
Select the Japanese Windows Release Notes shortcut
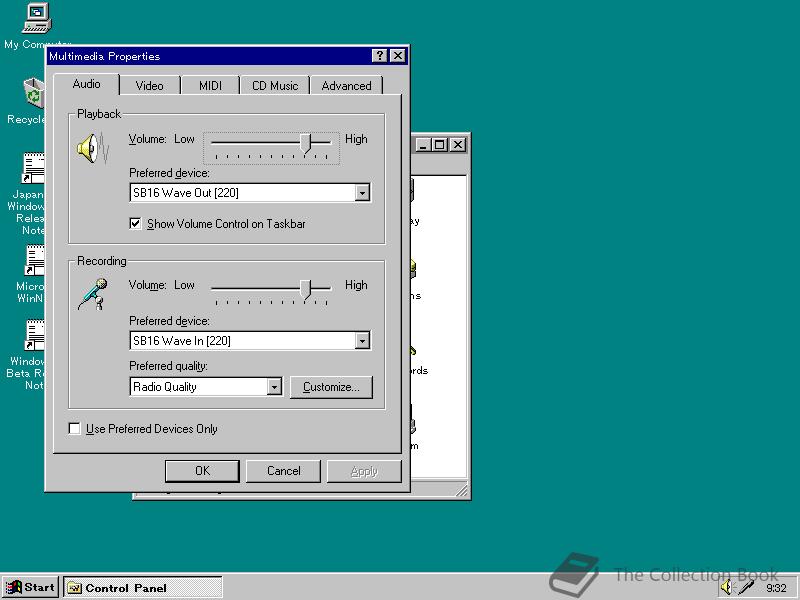(x=33, y=168)
